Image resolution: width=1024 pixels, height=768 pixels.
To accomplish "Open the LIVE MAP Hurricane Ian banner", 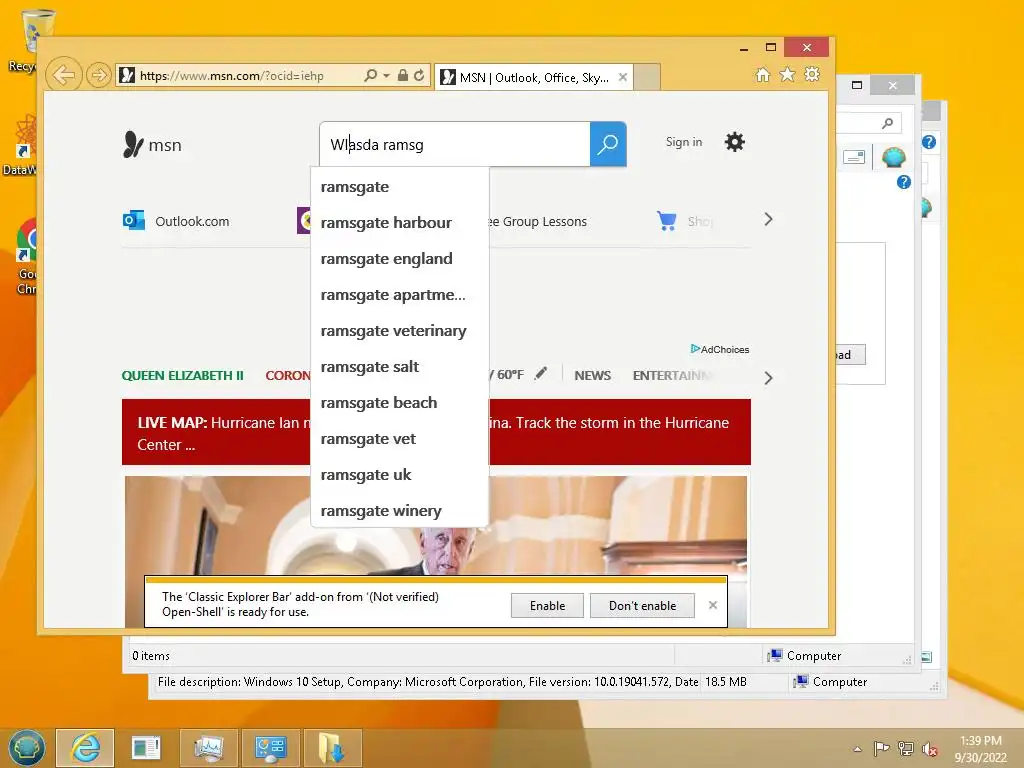I will [436, 432].
